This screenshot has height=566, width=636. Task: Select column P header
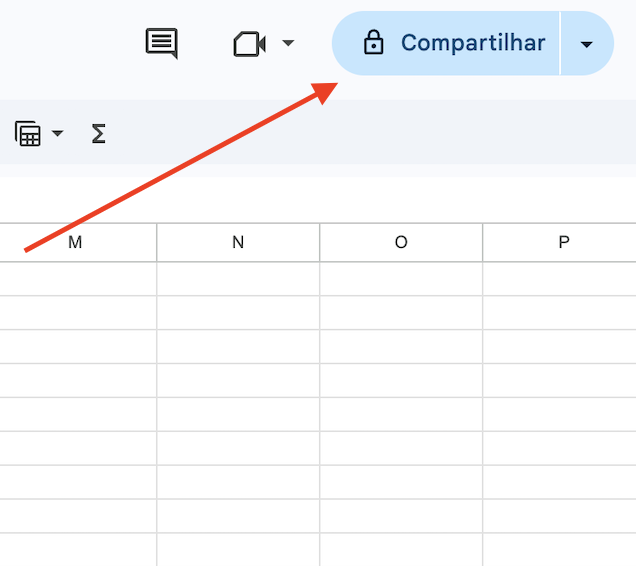pos(564,242)
